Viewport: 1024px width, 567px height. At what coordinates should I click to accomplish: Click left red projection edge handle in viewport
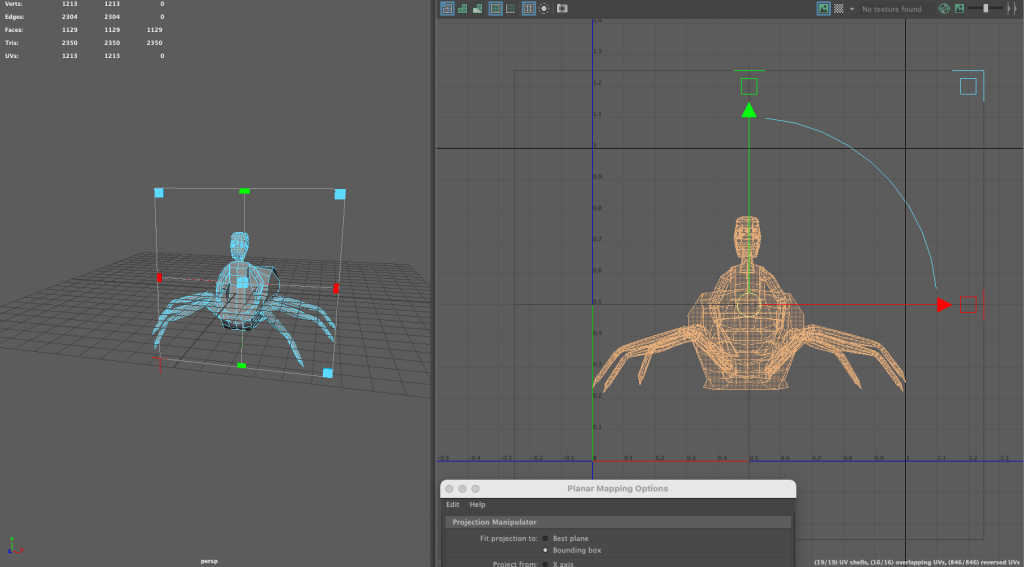[159, 278]
